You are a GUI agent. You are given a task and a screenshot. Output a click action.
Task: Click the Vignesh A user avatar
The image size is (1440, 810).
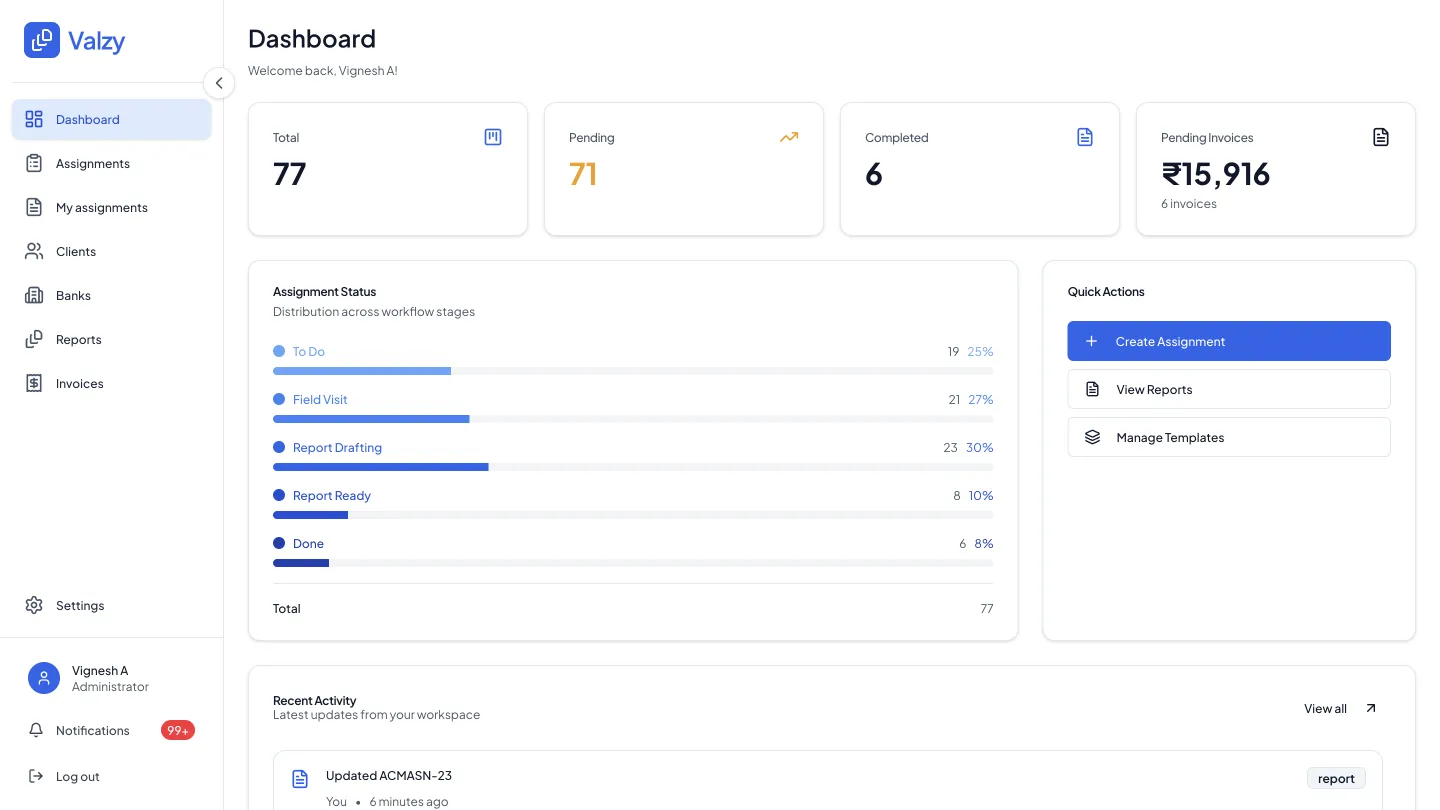click(x=44, y=678)
